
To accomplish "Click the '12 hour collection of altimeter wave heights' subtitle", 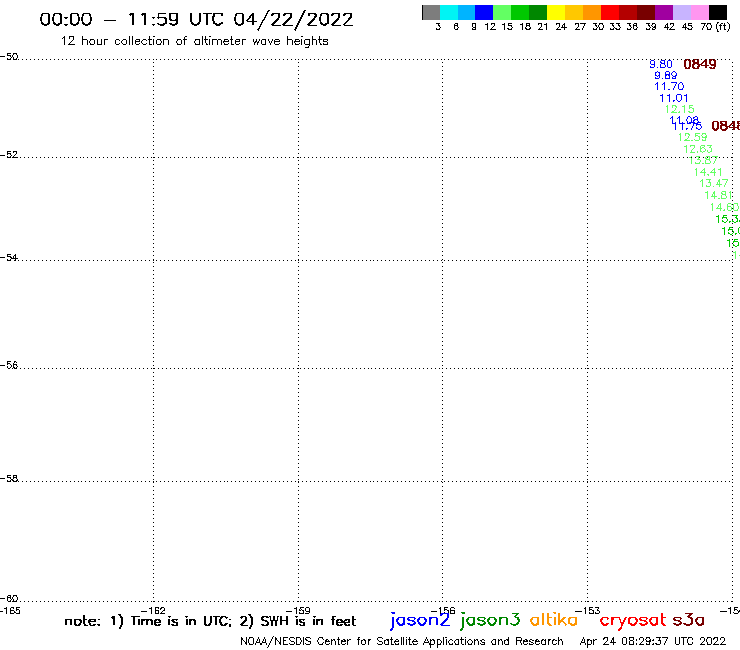I will coord(194,41).
